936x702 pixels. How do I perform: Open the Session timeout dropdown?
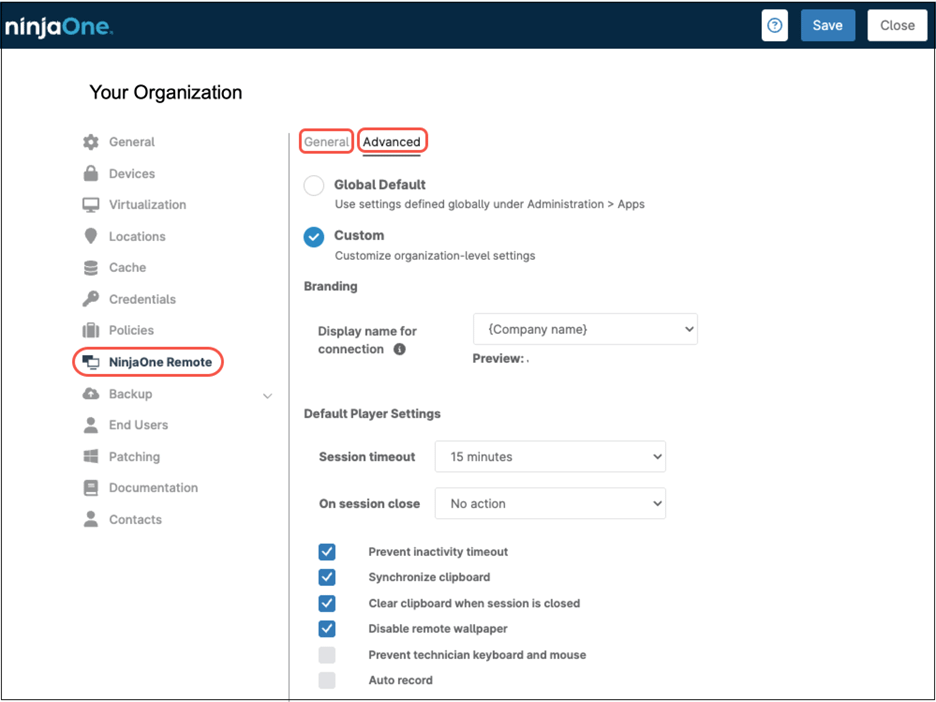pos(550,456)
